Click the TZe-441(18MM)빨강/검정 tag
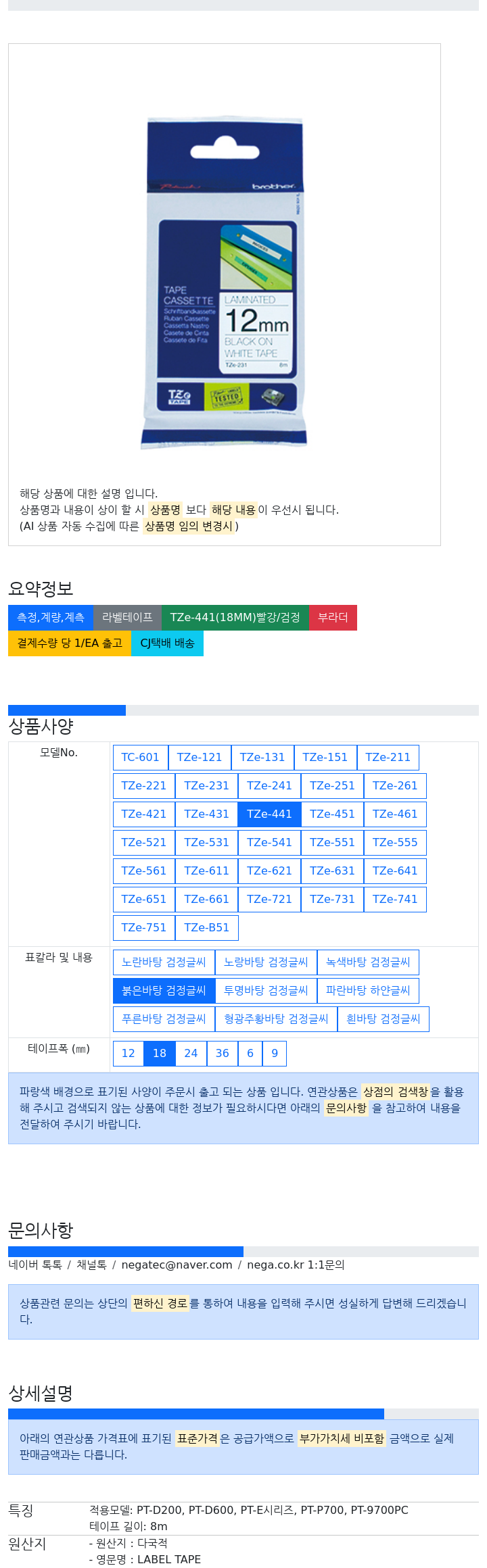 click(235, 618)
